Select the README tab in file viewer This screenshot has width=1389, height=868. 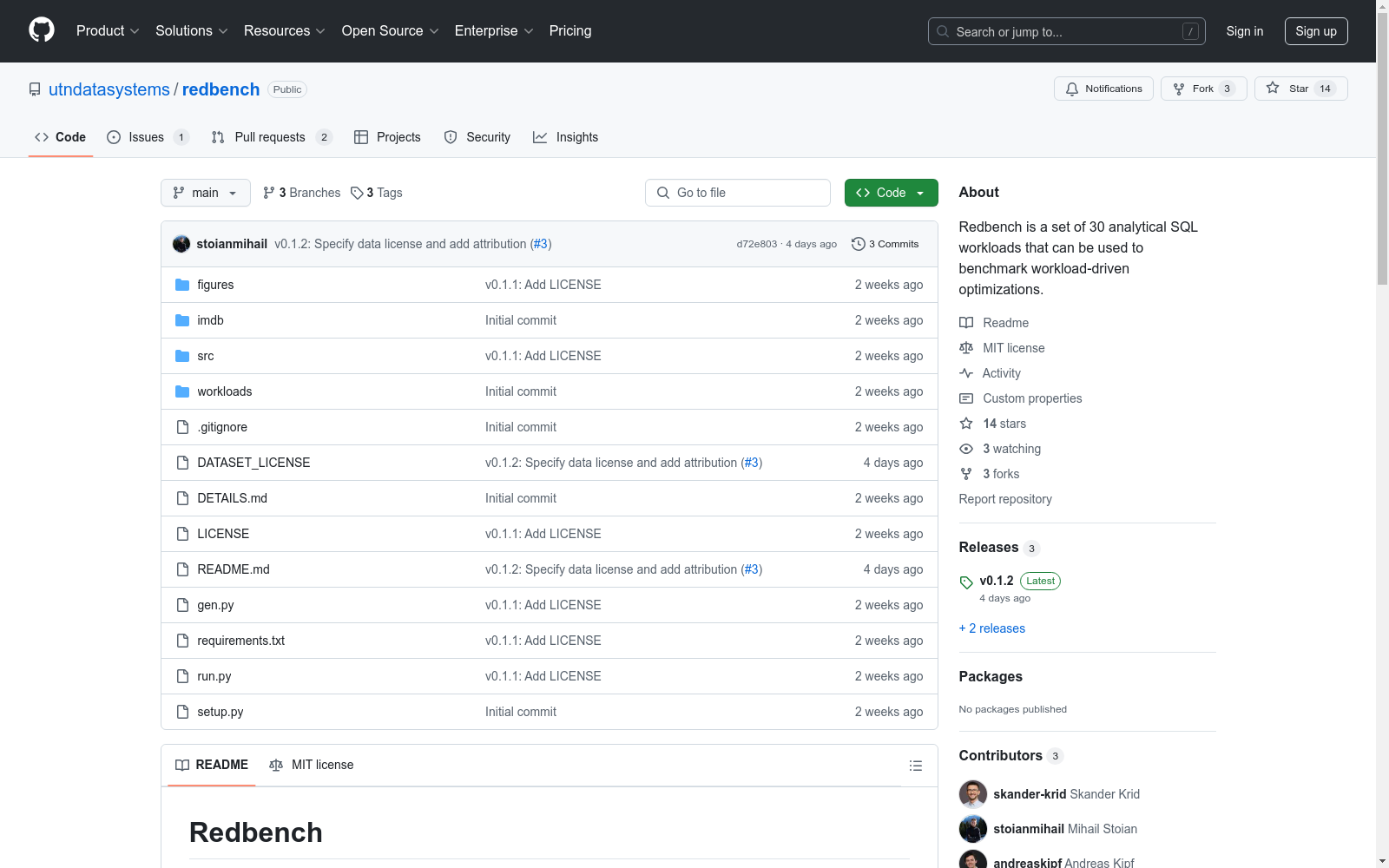point(212,765)
